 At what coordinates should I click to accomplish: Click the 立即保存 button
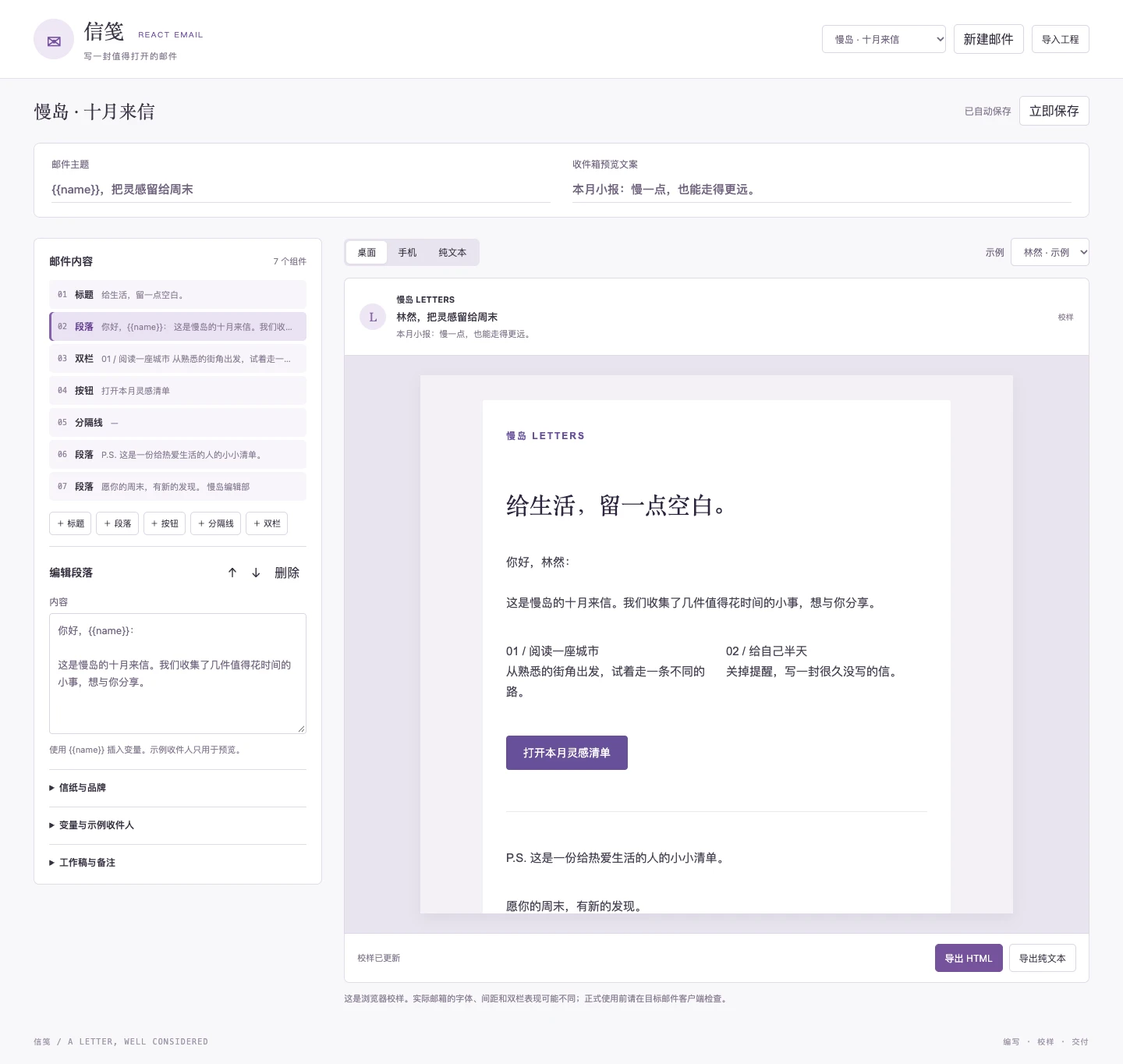click(1054, 111)
